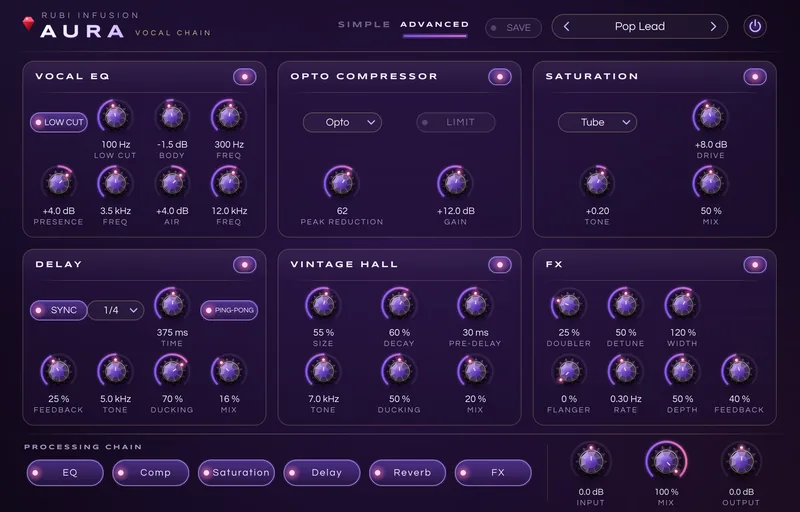This screenshot has width=800, height=512.
Task: Click the delay MIX 16% knob
Action: [229, 371]
